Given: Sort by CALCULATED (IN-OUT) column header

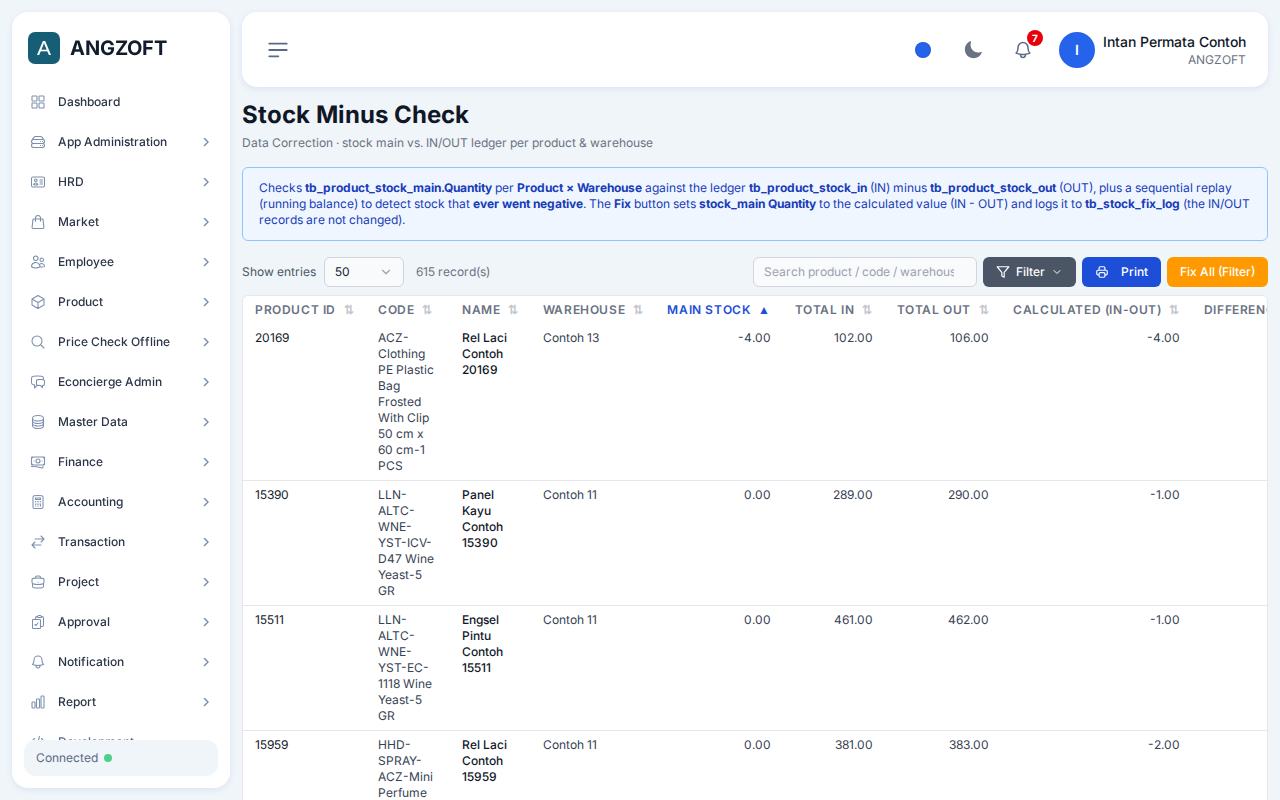Looking at the screenshot, I should (x=1096, y=310).
